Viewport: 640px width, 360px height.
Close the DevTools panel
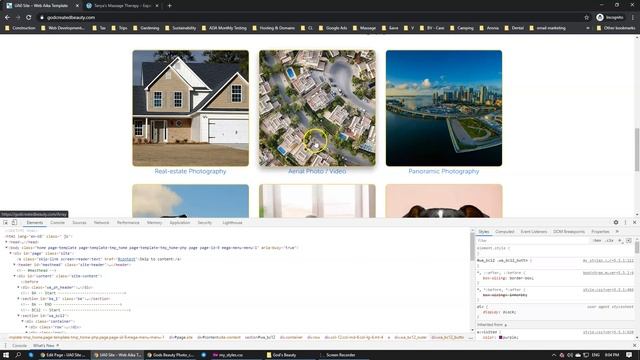click(634, 222)
